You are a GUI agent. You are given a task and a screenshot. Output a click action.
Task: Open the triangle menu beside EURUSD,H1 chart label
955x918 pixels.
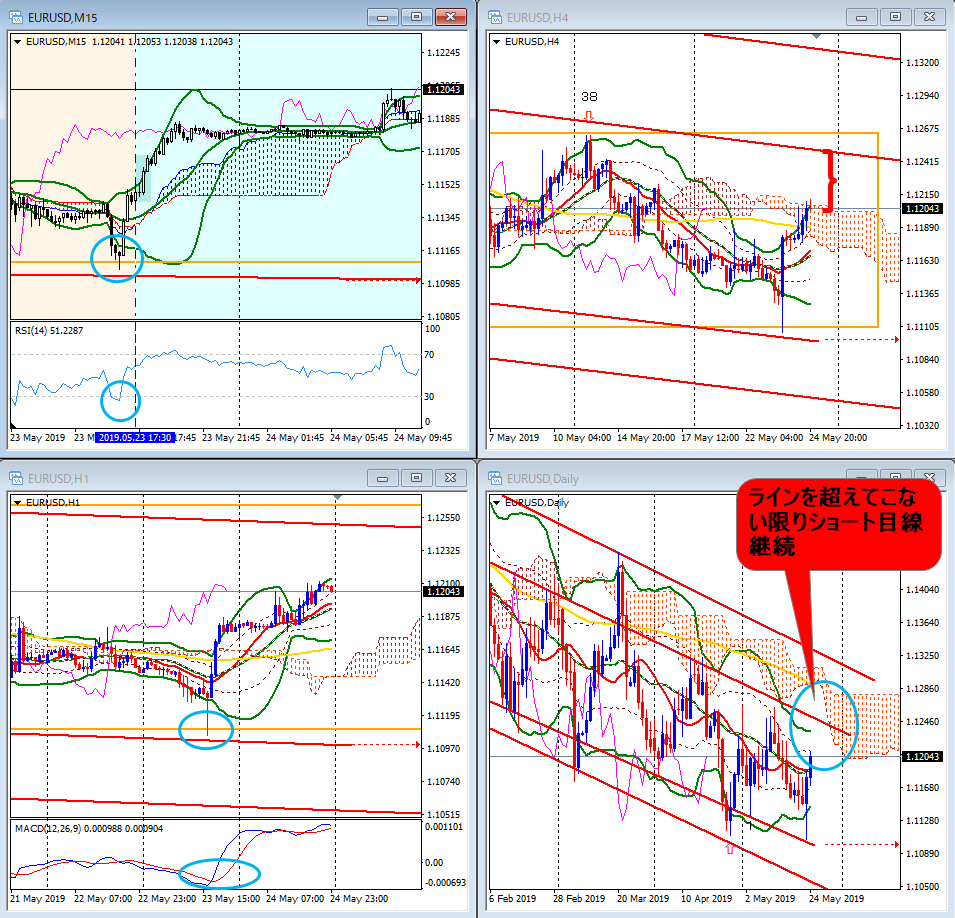pos(18,503)
